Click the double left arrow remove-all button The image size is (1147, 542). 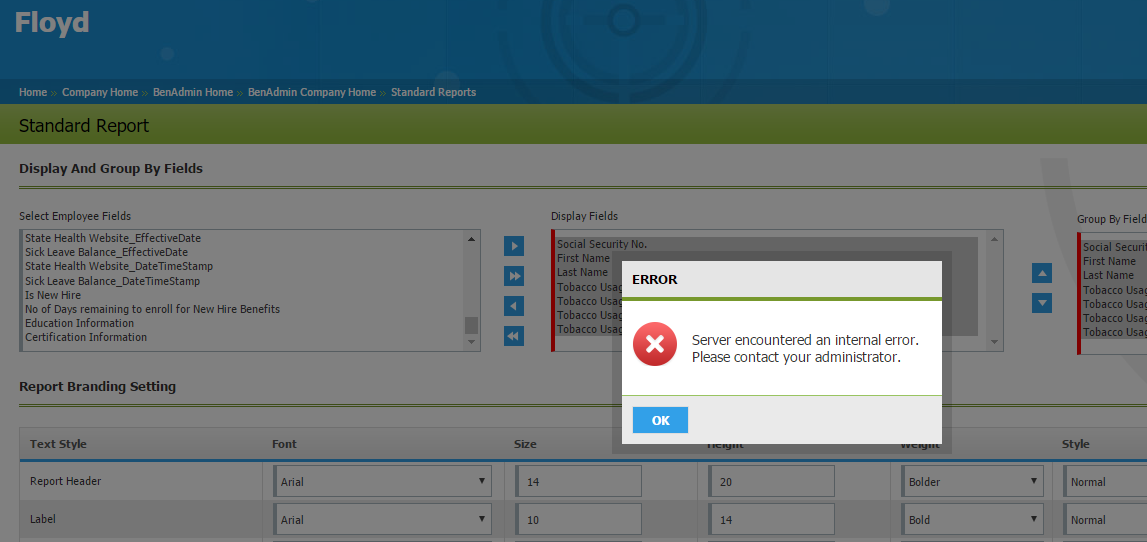(x=514, y=337)
